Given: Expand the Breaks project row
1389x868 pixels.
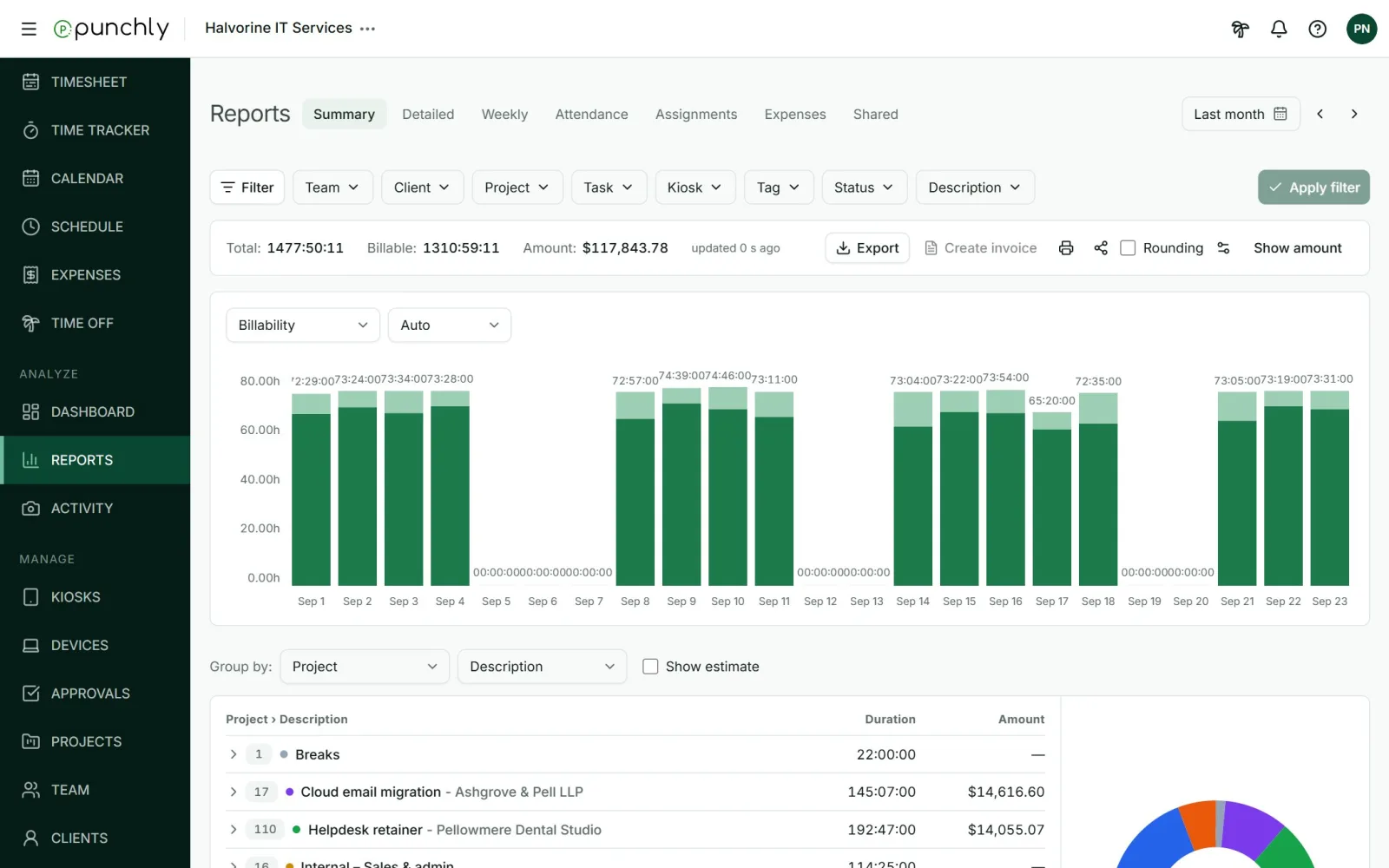Looking at the screenshot, I should click(x=234, y=754).
